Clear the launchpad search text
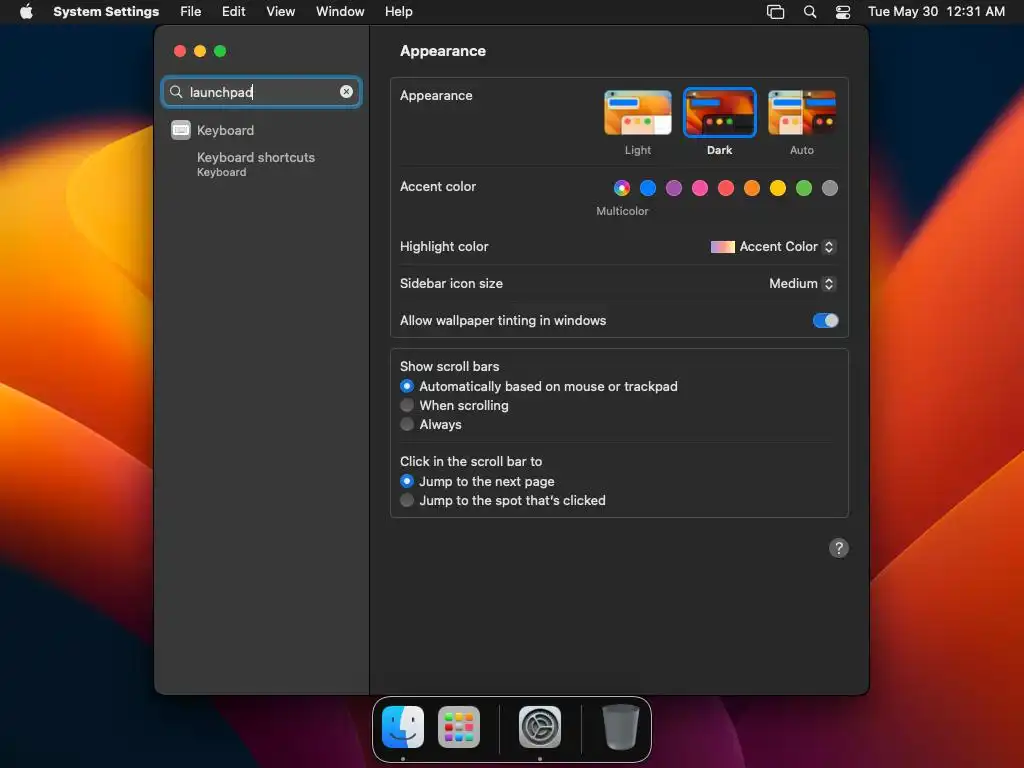This screenshot has height=768, width=1024. point(346,91)
